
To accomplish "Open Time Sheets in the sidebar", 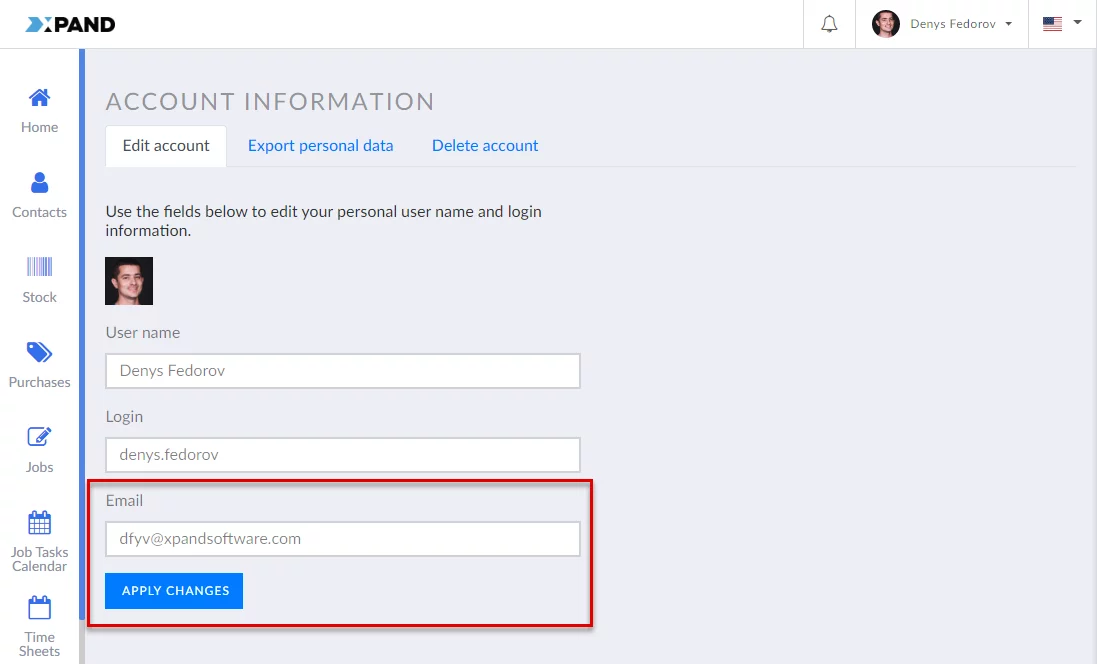I will pyautogui.click(x=39, y=608).
